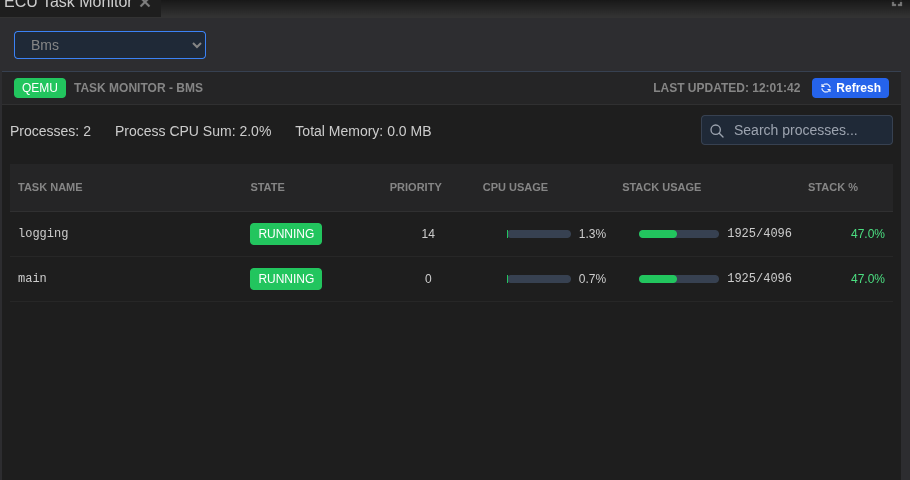Click the search magnifier icon
910x480 pixels.
point(717,131)
